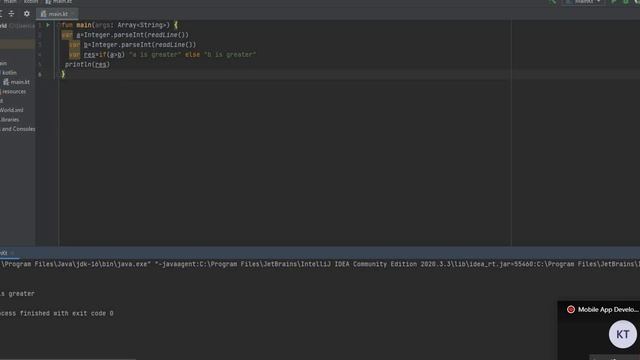Click the red recording indicator in overlay
Screen dimensions: 640x360
tap(571, 310)
